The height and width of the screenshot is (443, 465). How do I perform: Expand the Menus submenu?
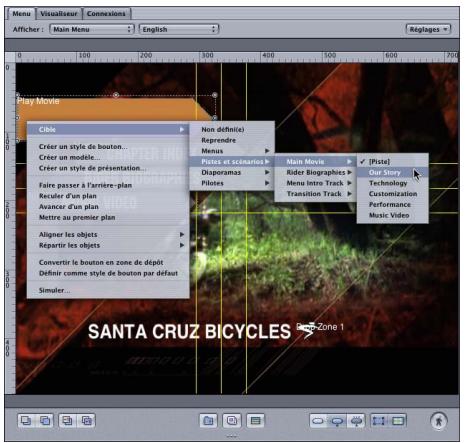[232, 151]
